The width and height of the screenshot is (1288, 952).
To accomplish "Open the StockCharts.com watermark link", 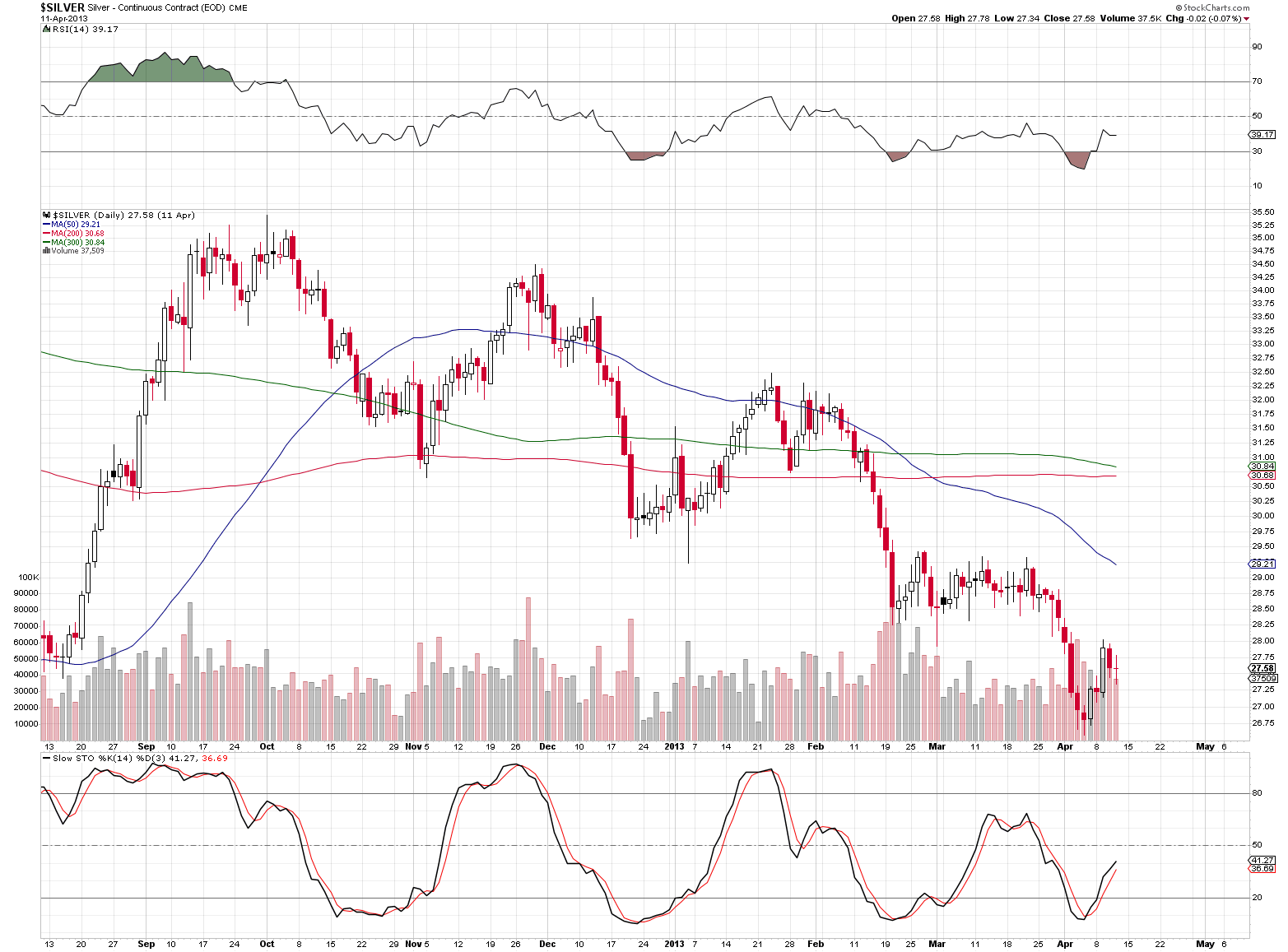I will click(1217, 7).
